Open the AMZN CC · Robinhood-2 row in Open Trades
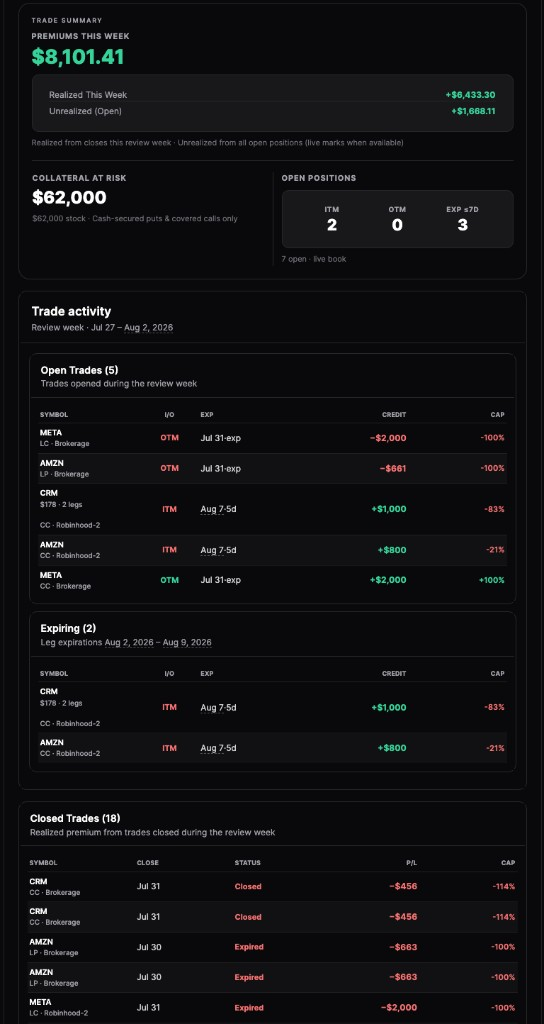The image size is (544, 1024). (x=272, y=550)
